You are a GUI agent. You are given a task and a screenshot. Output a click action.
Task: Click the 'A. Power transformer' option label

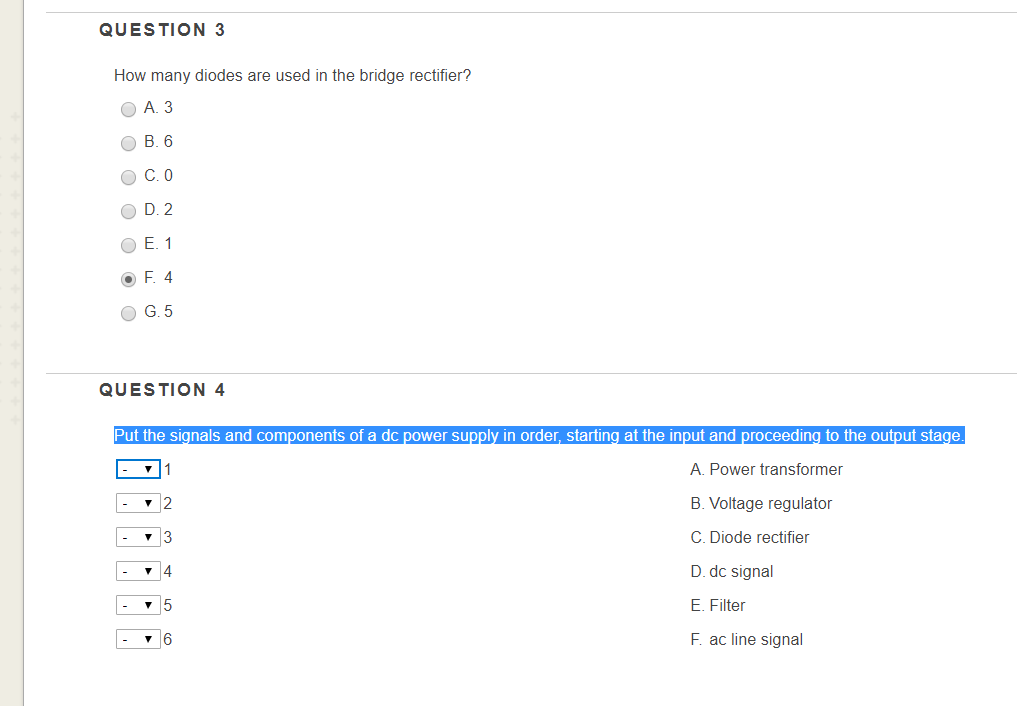(766, 469)
